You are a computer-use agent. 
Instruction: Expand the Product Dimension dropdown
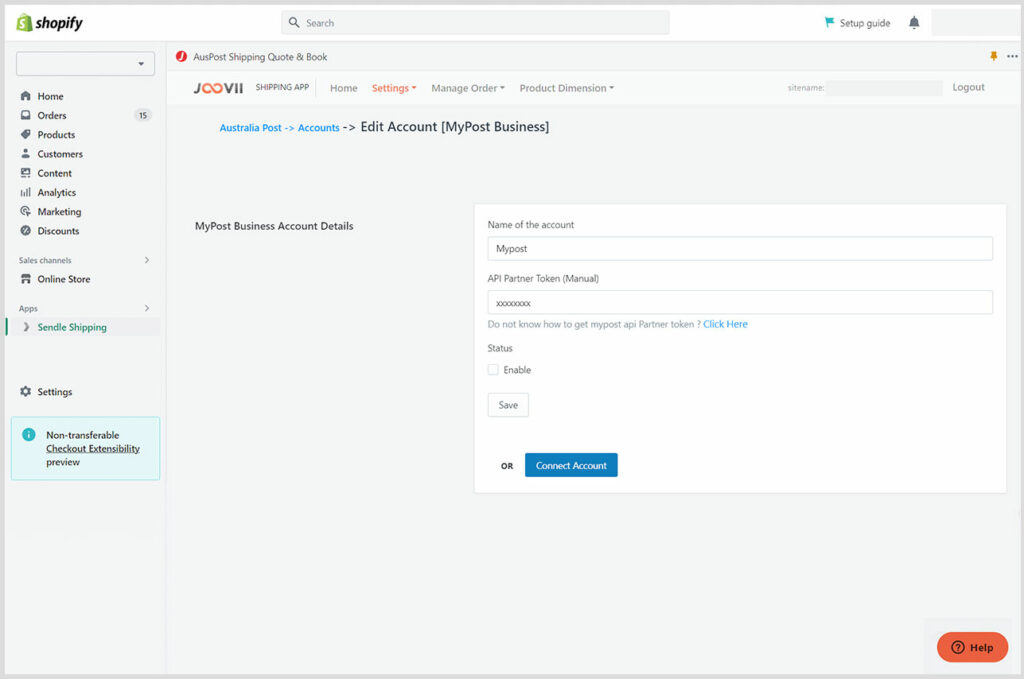point(566,88)
